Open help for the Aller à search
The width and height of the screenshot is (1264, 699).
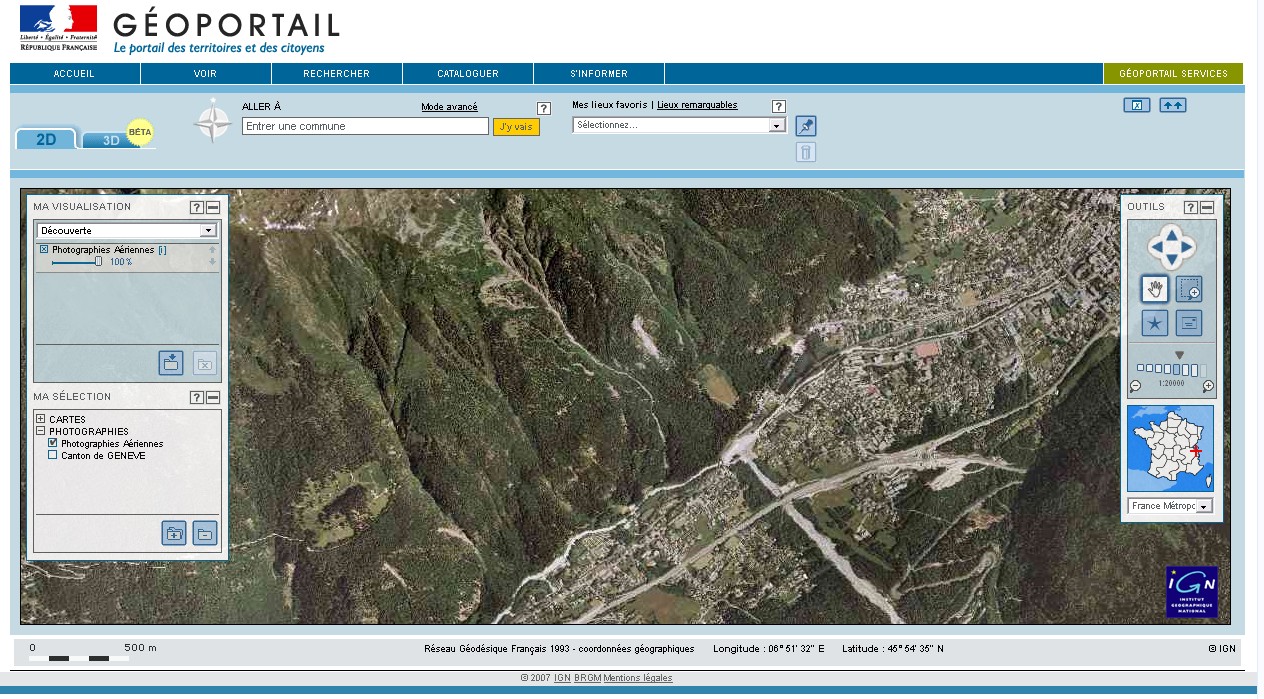tap(544, 108)
